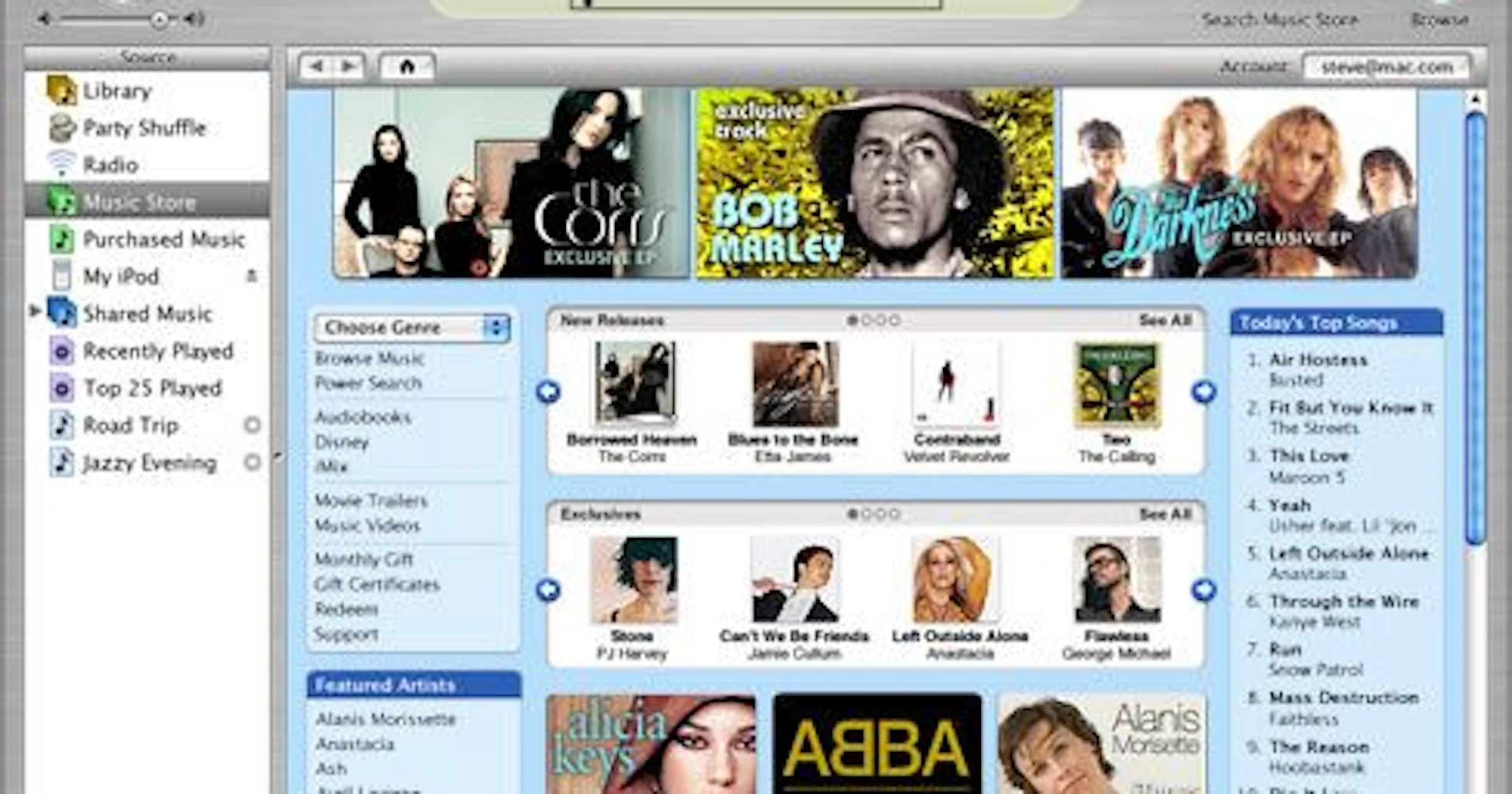Click the steve@mac.com account button
1512x794 pixels.
tap(1387, 67)
